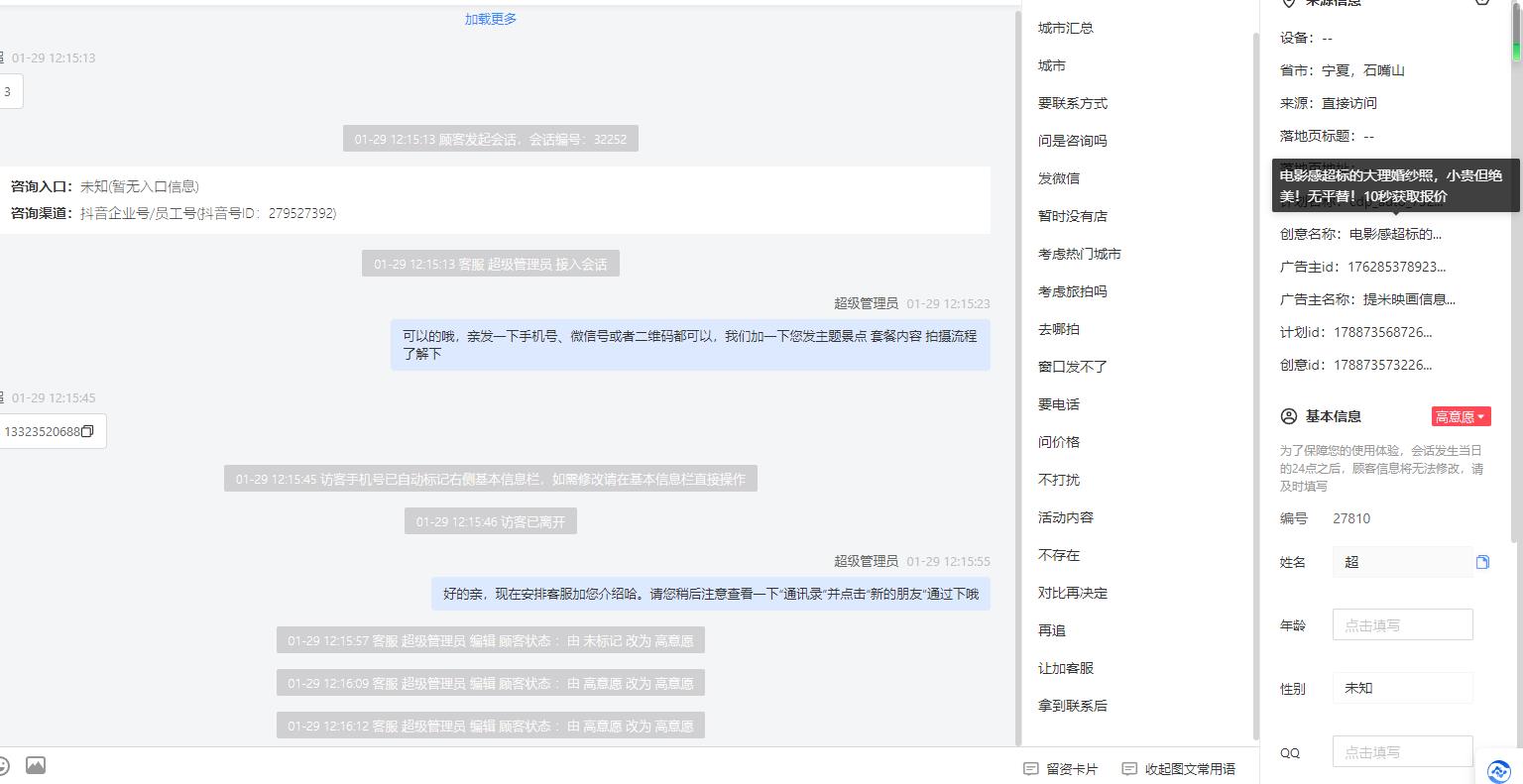Click the 计划id value 178873568726
The image size is (1523, 784).
click(x=1383, y=332)
